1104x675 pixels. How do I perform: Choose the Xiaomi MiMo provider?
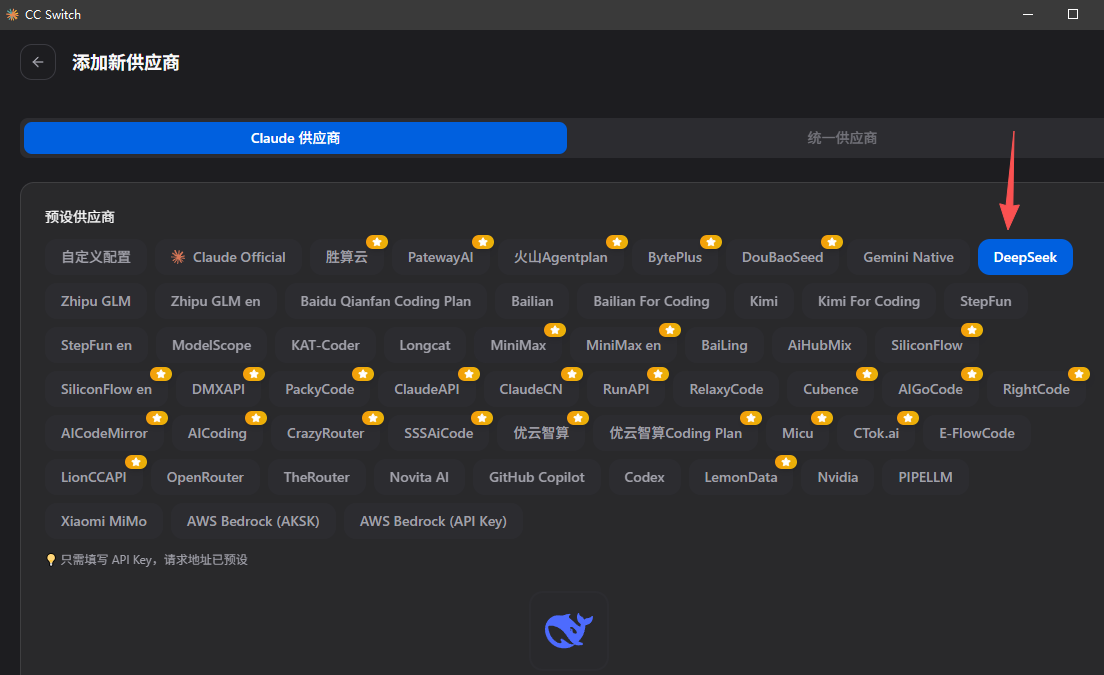click(104, 521)
